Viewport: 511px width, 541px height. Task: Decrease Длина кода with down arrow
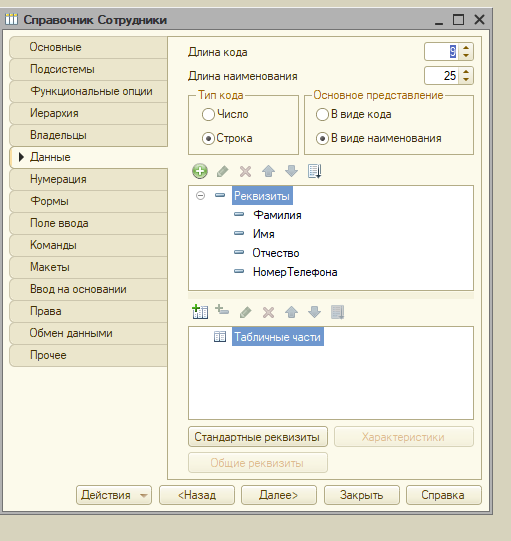[x=466, y=56]
